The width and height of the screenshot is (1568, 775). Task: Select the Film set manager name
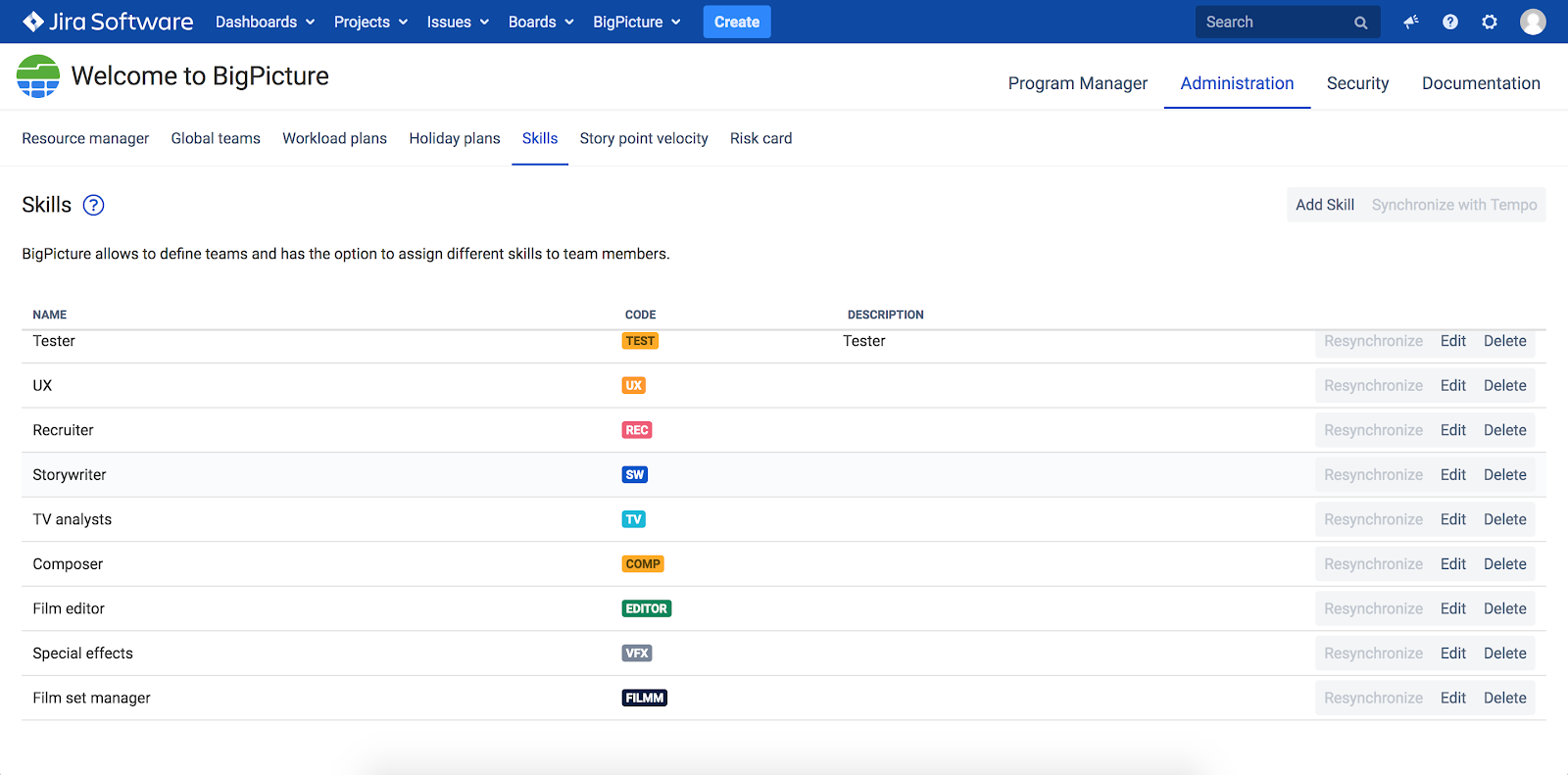92,699
